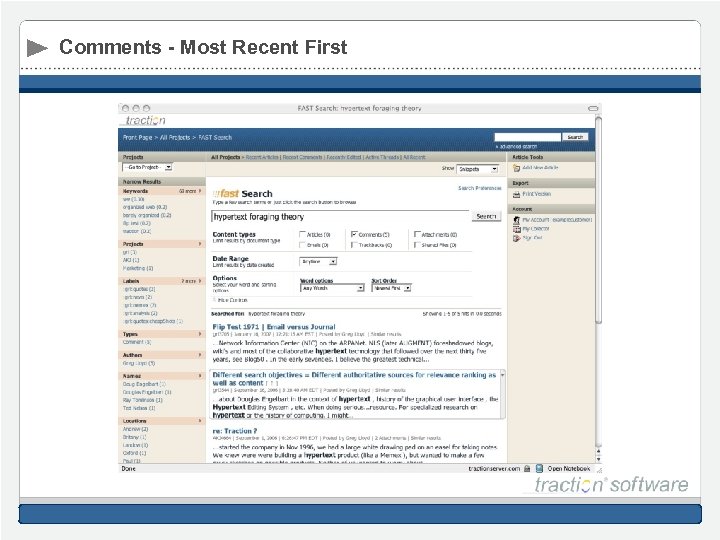The image size is (720, 540).
Task: Click Add New Article link
Action: [x=540, y=168]
